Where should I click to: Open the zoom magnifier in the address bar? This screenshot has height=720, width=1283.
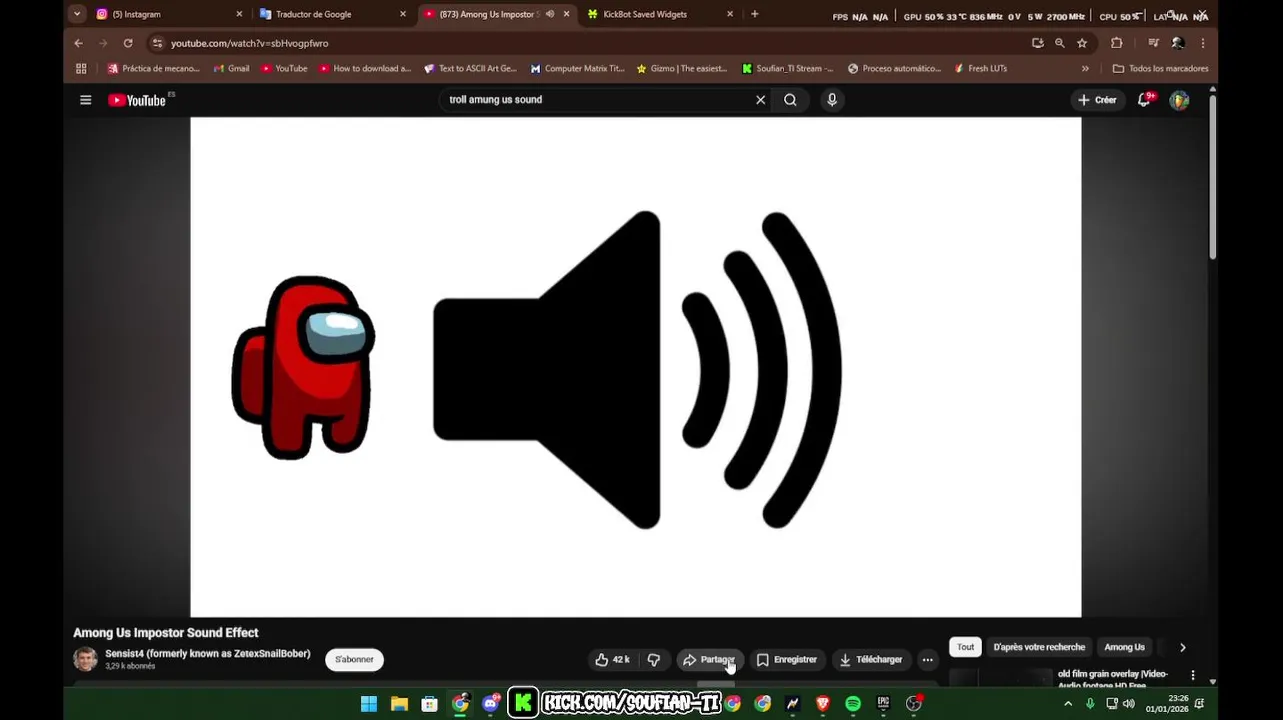(1059, 43)
